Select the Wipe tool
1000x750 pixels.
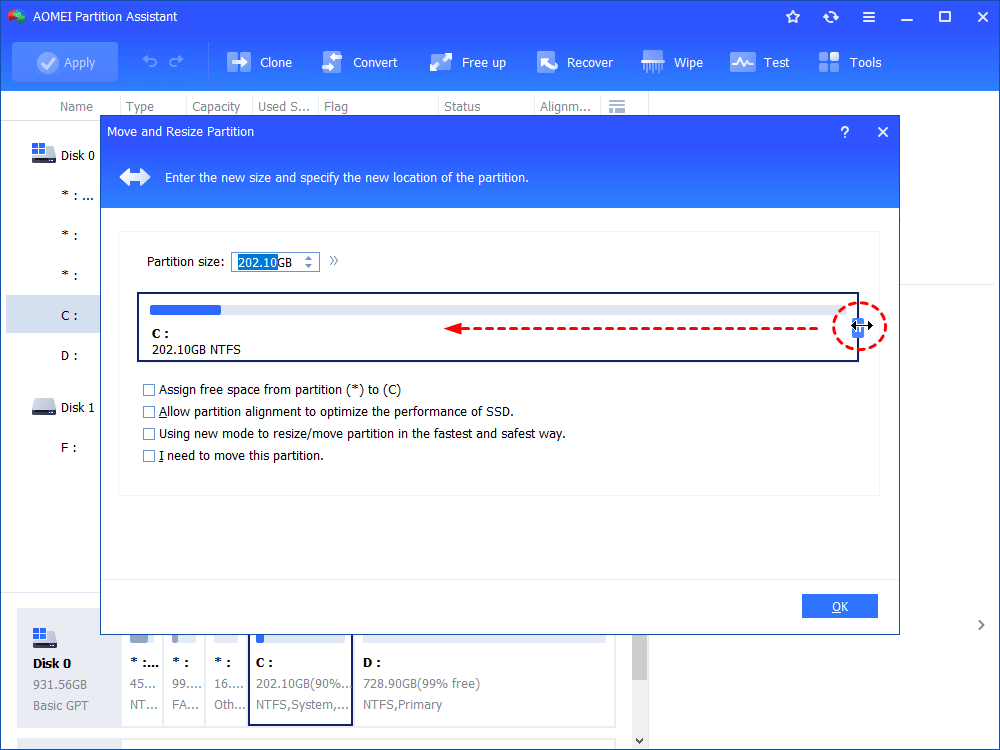click(x=672, y=61)
